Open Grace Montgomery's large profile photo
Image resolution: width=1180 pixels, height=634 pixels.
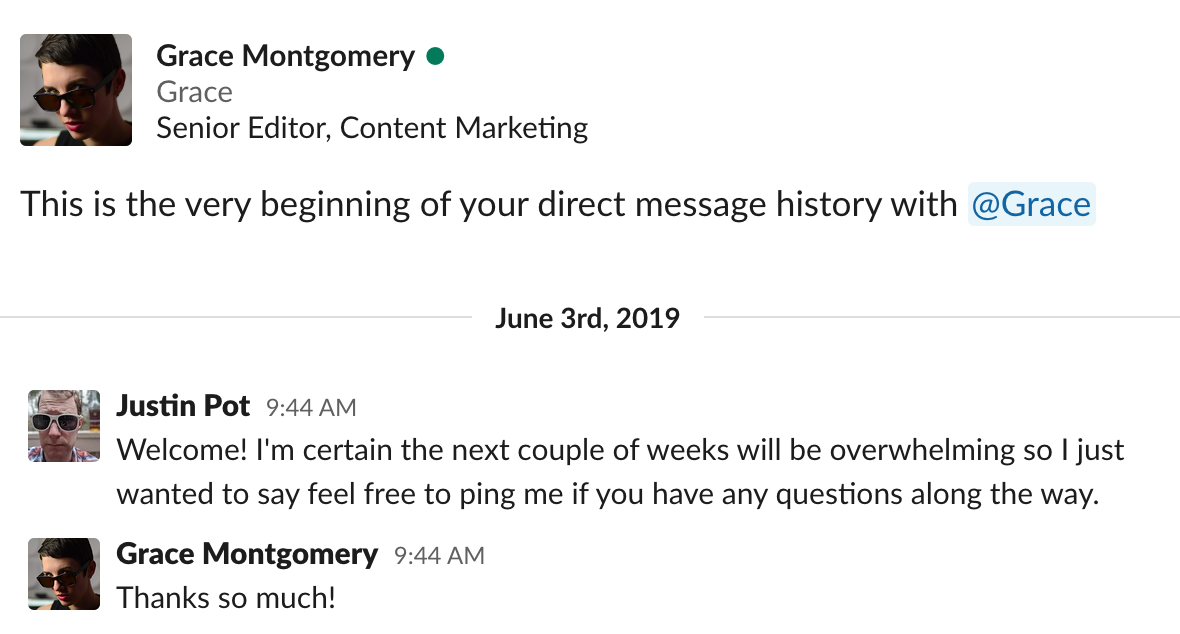(x=76, y=90)
